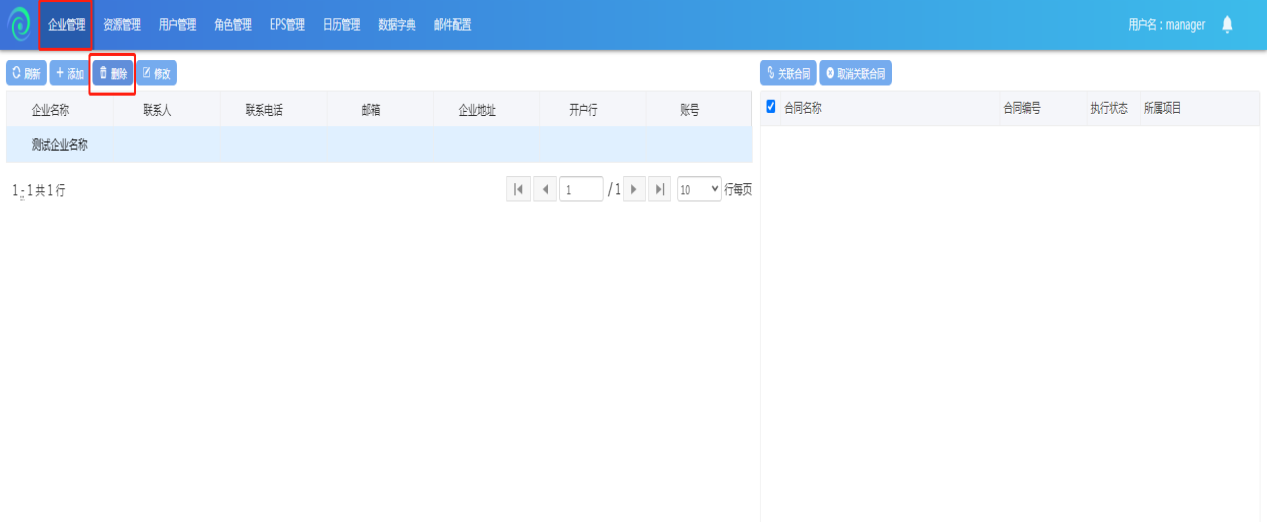Click the green swirl app logo
The width and height of the screenshot is (1267, 522).
[19, 25]
